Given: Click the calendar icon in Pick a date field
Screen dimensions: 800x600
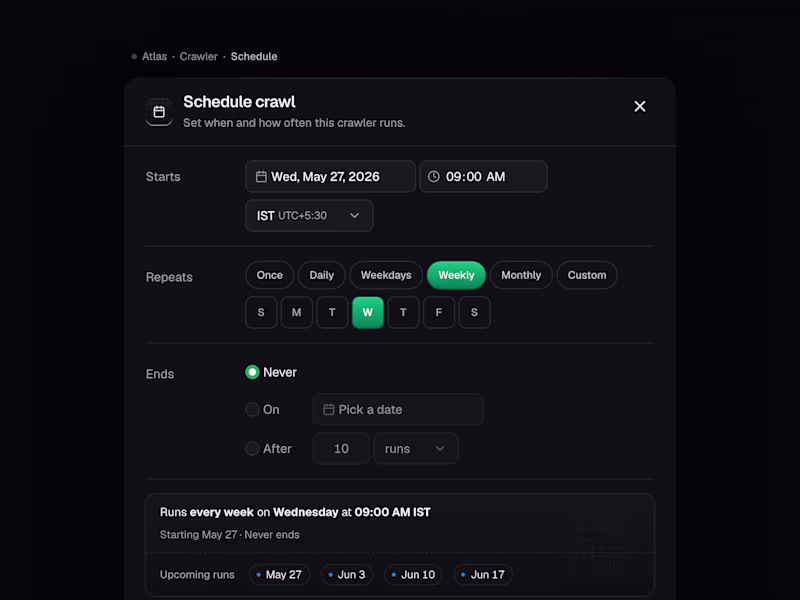Looking at the screenshot, I should tap(329, 410).
